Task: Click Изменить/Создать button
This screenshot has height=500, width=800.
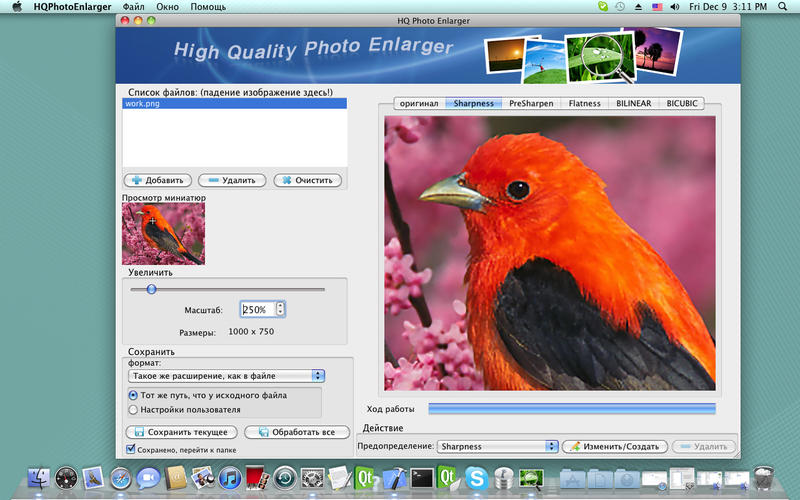Action: [615, 446]
